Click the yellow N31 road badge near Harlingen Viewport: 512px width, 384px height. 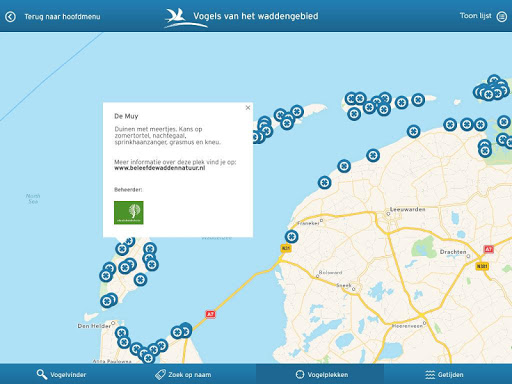(x=286, y=248)
